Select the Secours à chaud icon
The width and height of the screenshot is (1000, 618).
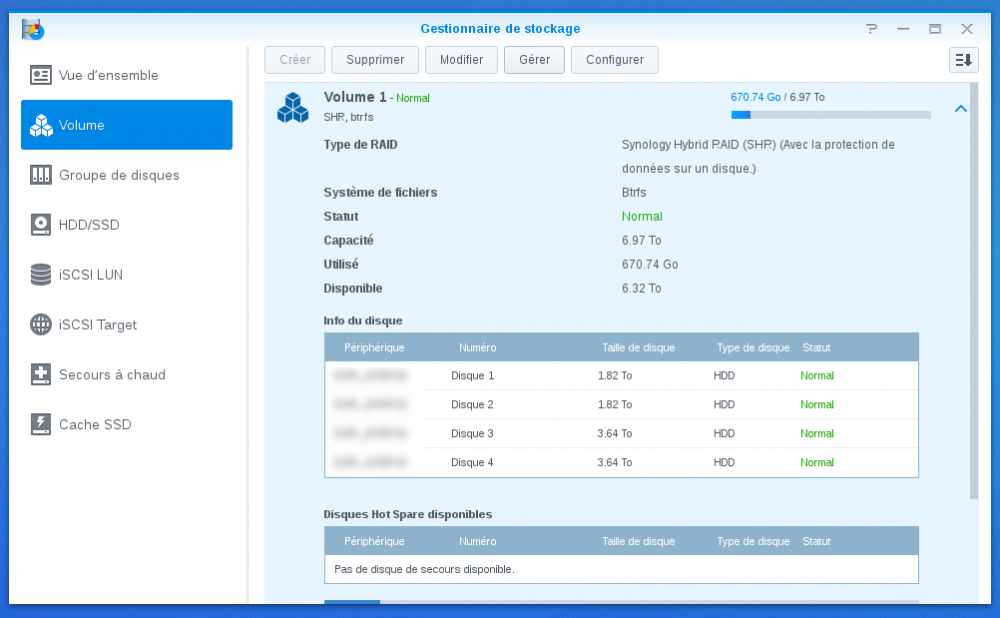[41, 375]
